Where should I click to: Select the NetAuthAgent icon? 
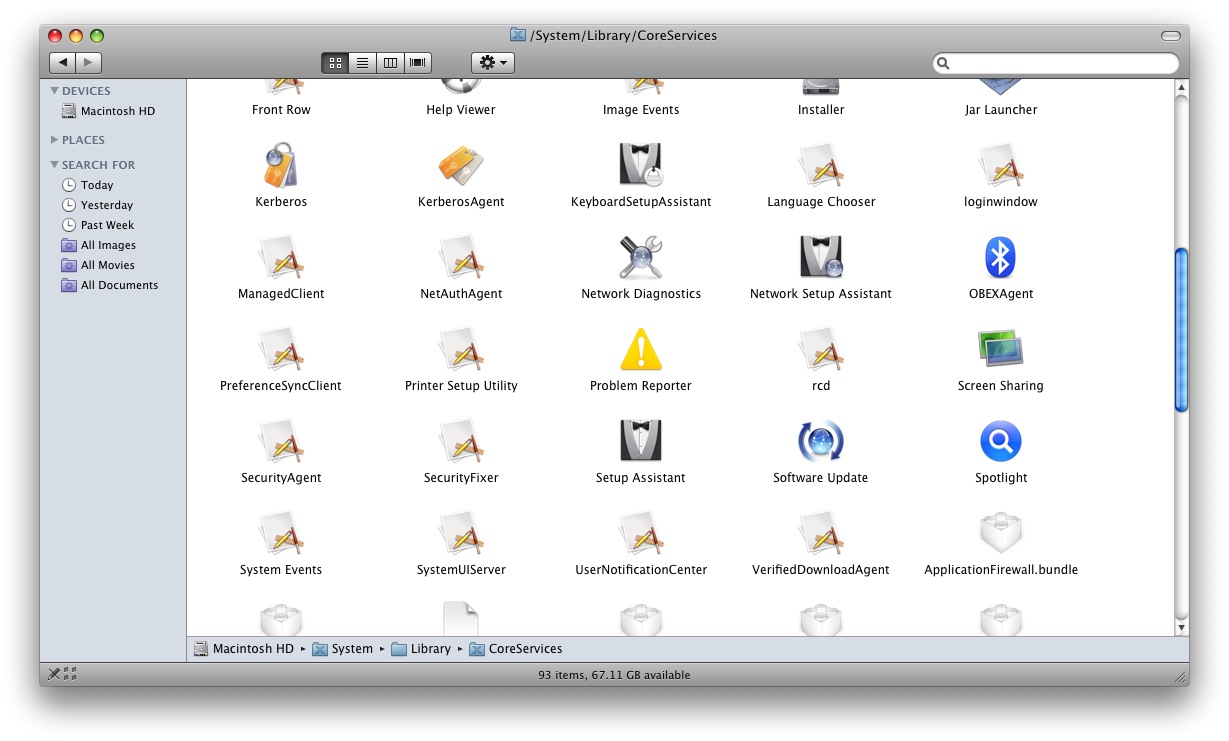[x=461, y=257]
